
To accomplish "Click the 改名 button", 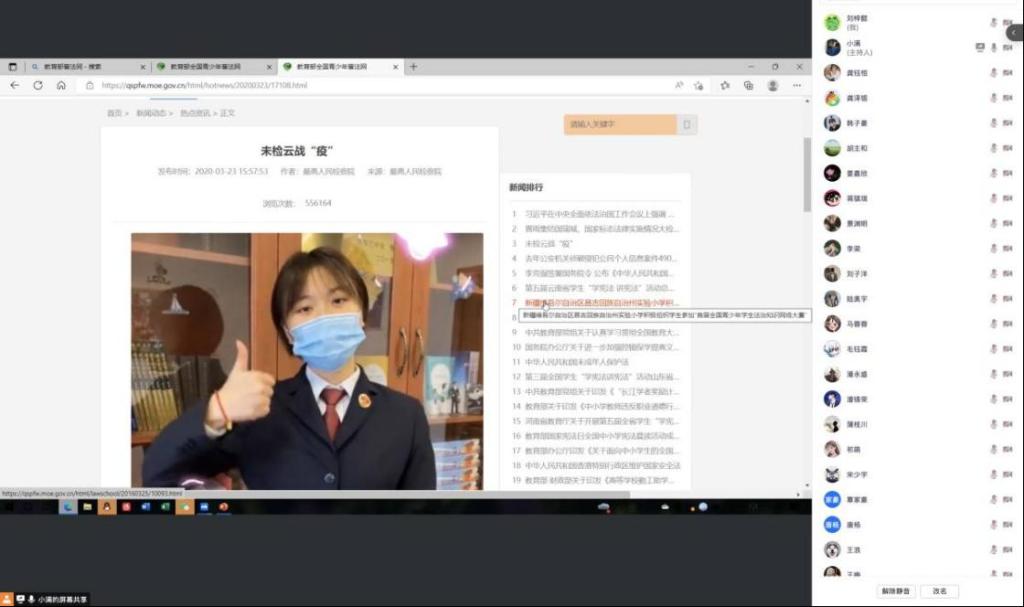I will (x=939, y=591).
